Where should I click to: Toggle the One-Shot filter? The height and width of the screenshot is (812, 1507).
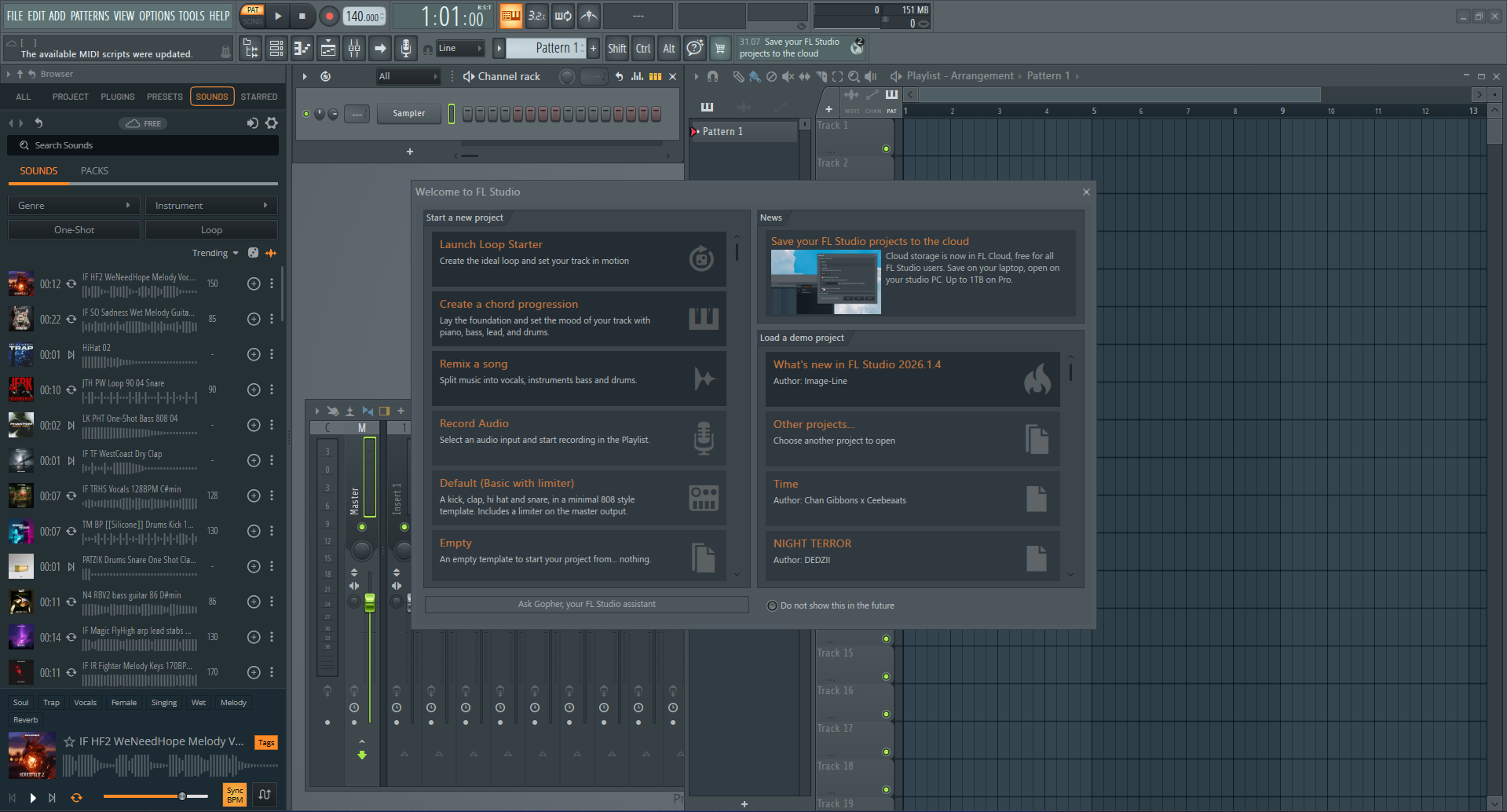[x=74, y=230]
